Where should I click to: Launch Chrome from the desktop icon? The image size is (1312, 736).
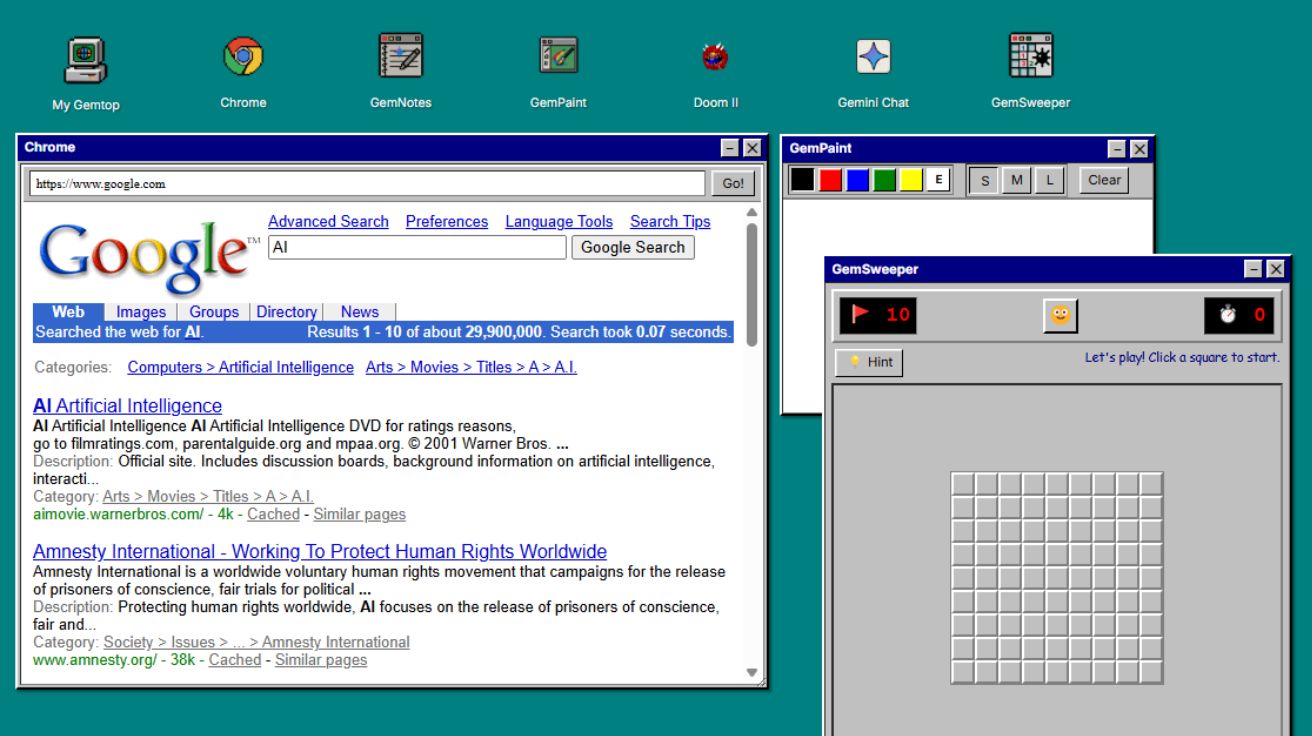[243, 72]
